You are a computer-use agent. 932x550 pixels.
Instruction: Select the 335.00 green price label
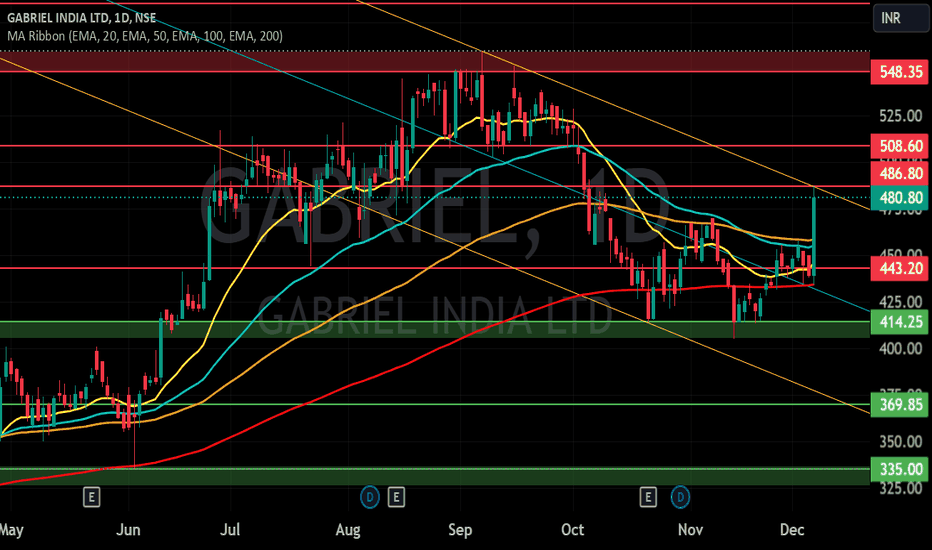pos(899,469)
